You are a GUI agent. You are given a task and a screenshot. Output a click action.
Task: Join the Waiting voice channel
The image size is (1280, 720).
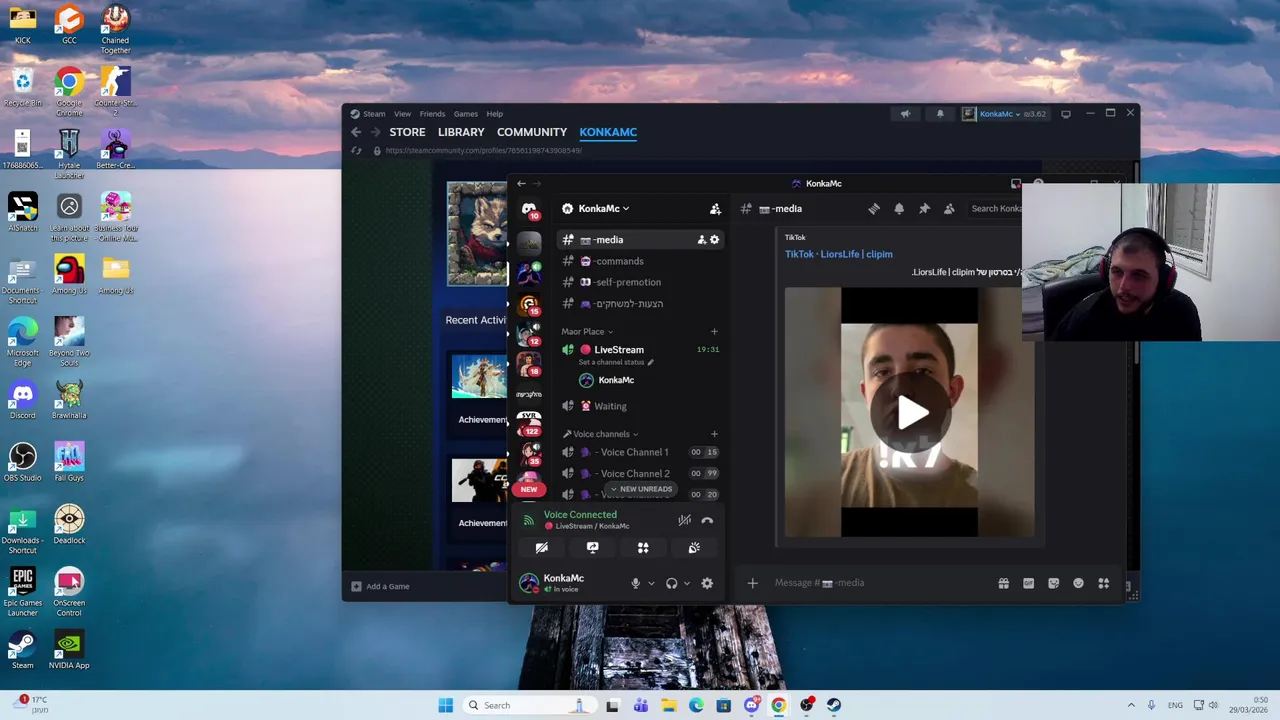tap(640, 406)
